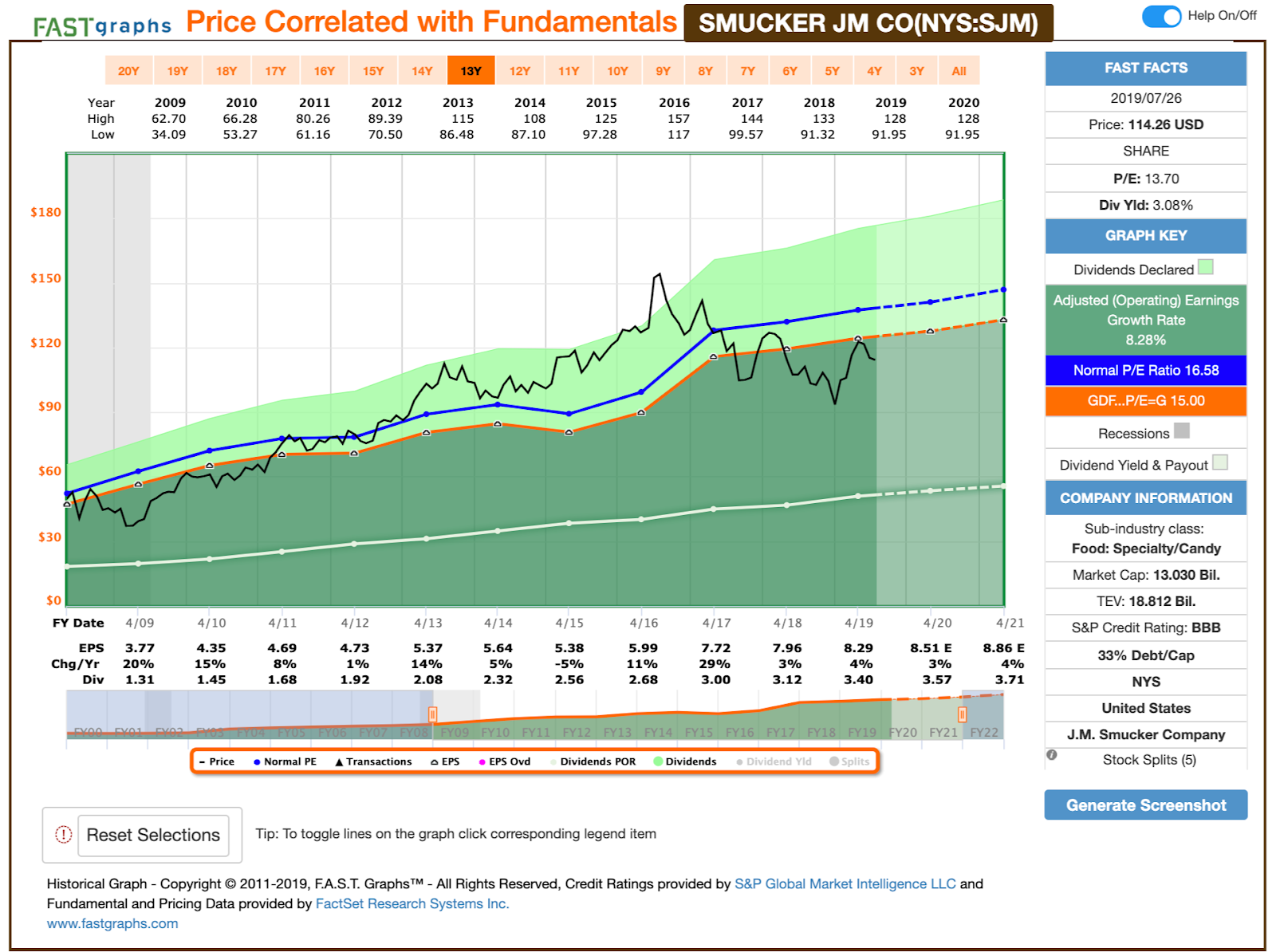The height and width of the screenshot is (952, 1276).
Task: Click the Reset Selections button
Action: [x=153, y=835]
